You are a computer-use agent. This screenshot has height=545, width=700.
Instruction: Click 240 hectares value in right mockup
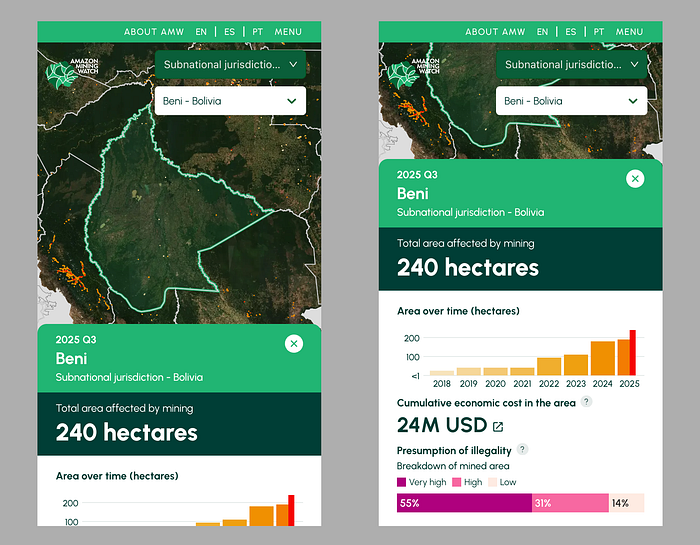click(468, 268)
